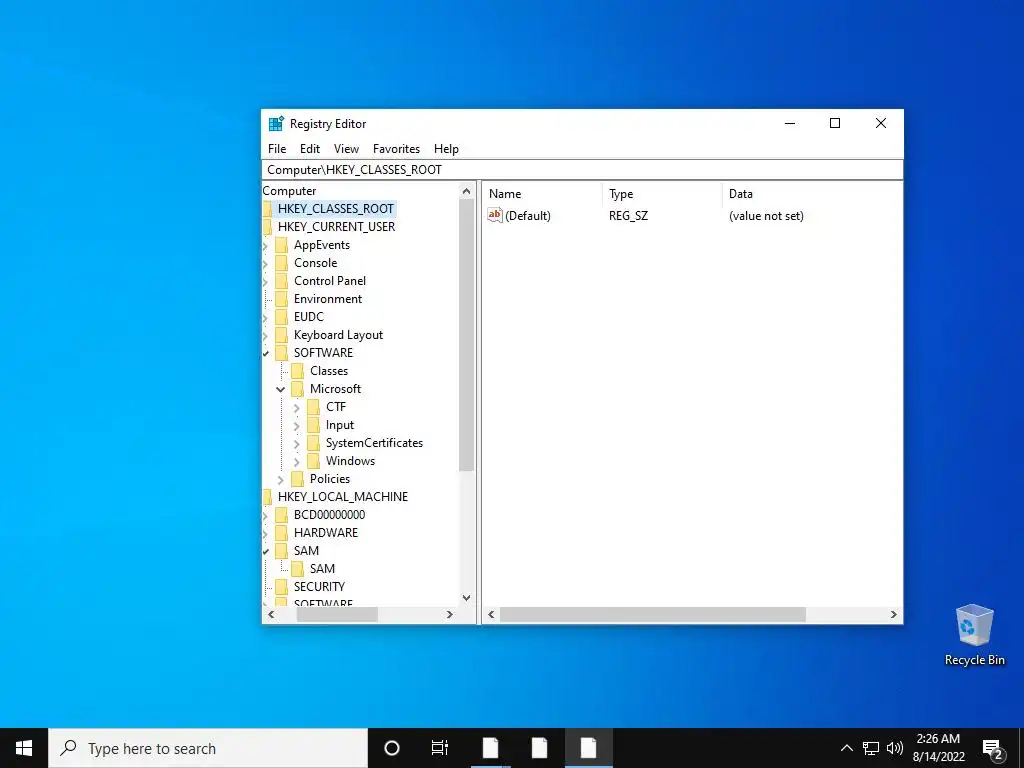Select the BCD00000000 key
The image size is (1024, 768).
coord(329,515)
